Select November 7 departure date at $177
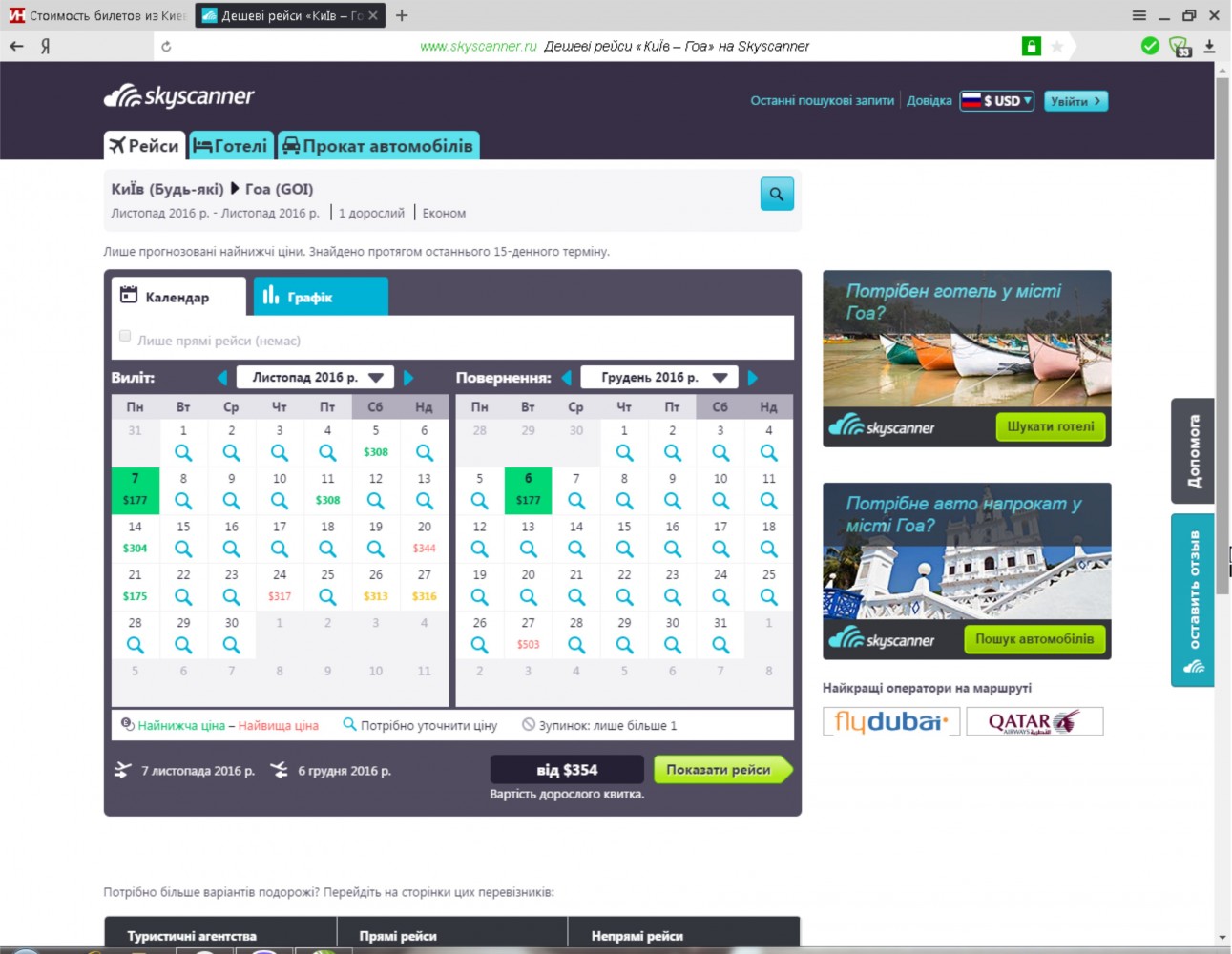Image resolution: width=1232 pixels, height=954 pixels. click(136, 489)
